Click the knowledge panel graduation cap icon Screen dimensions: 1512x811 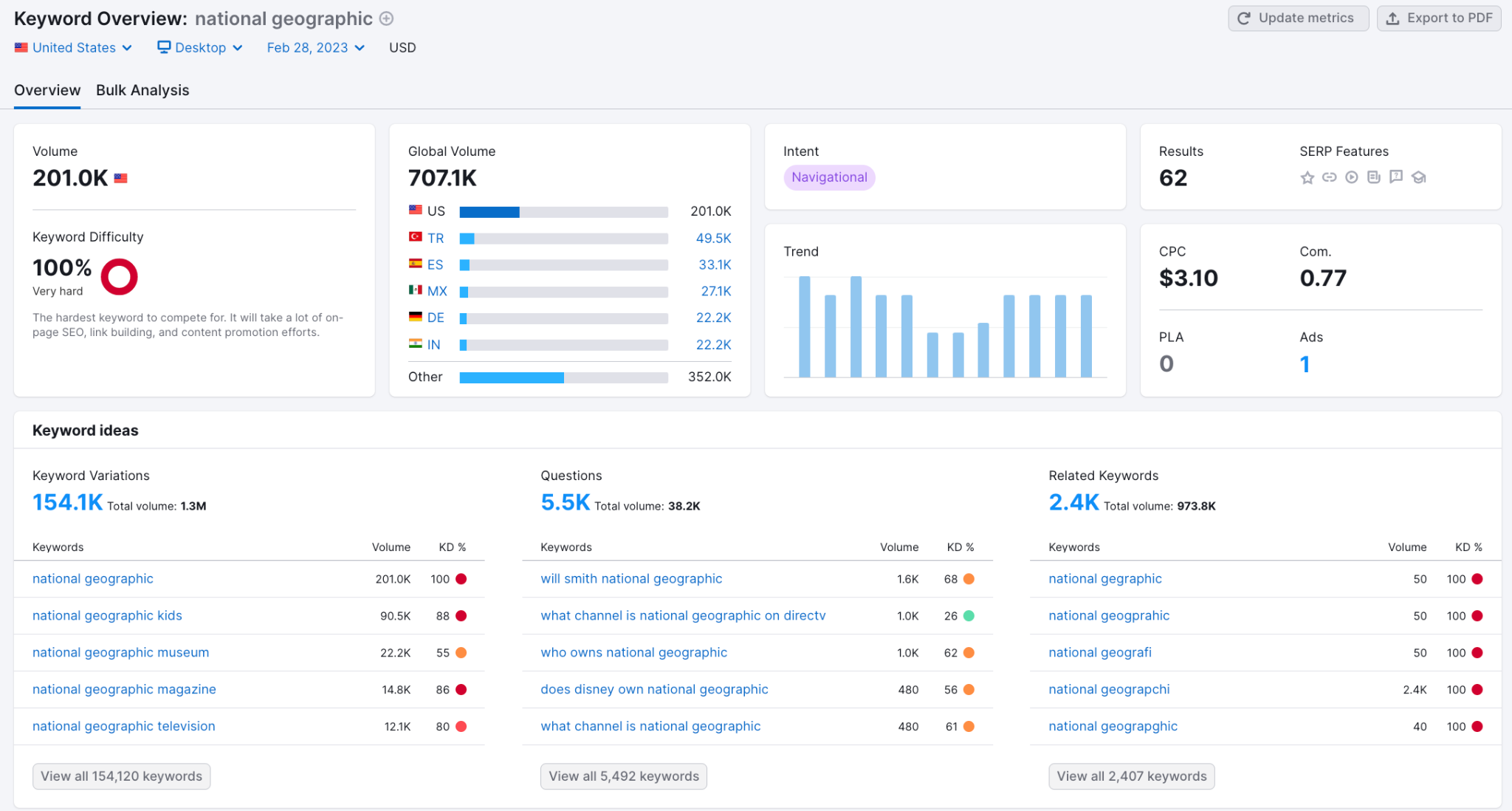(x=1419, y=177)
